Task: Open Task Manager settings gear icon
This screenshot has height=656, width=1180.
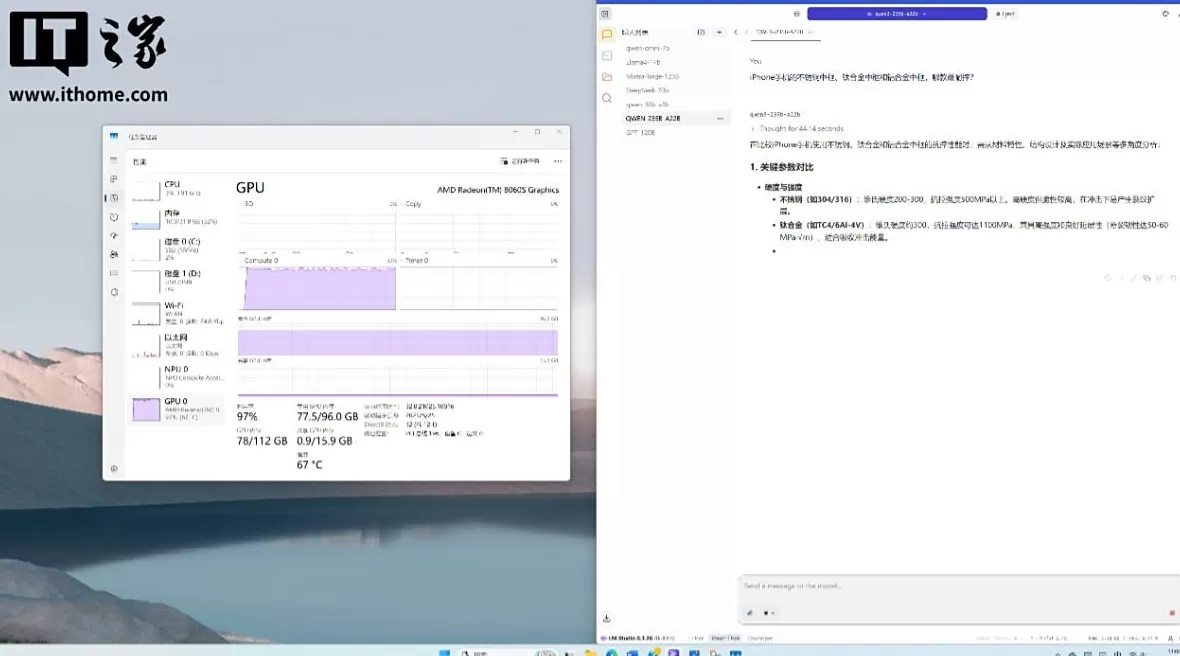Action: coord(114,468)
